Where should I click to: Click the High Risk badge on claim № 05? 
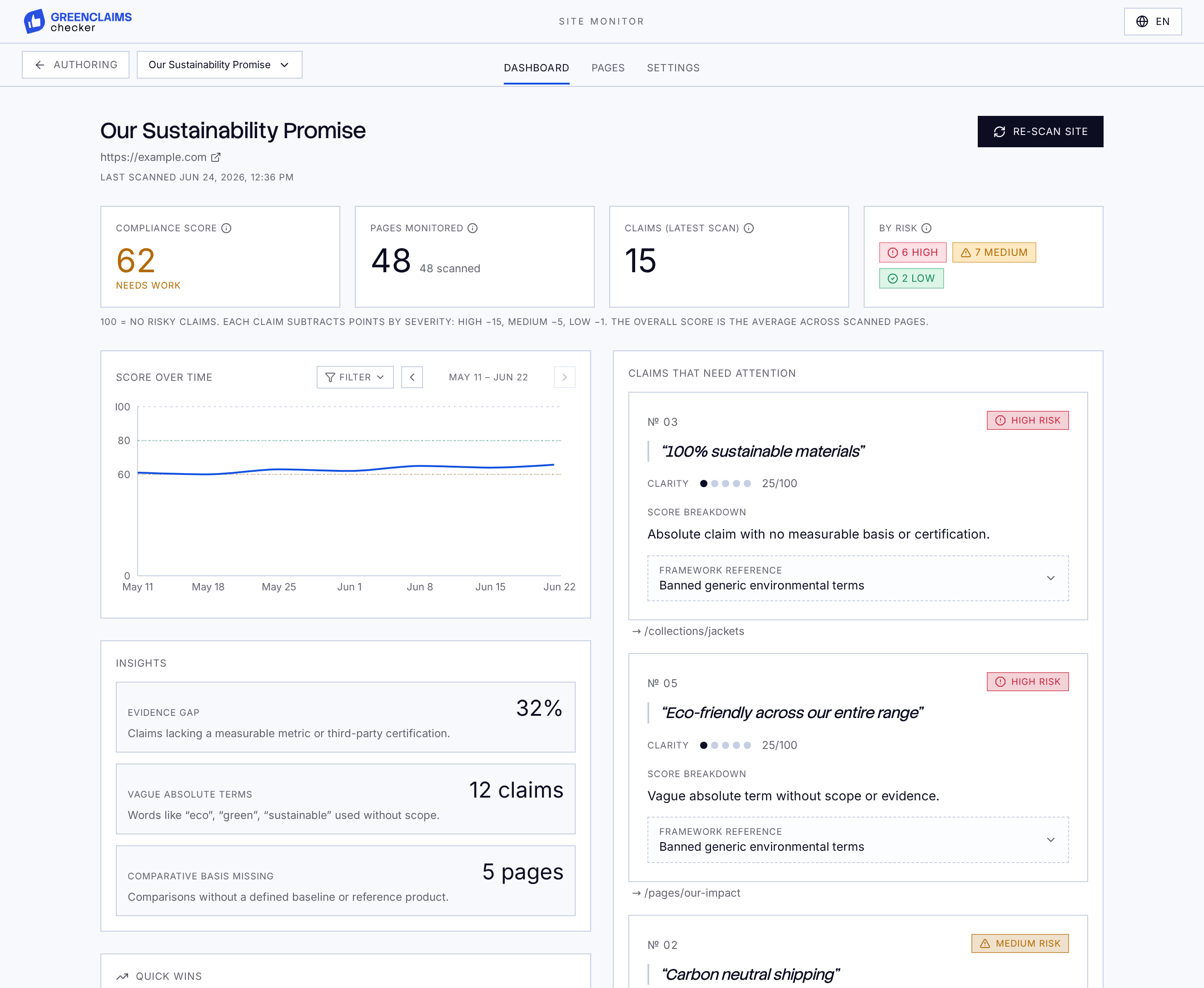pos(1028,682)
